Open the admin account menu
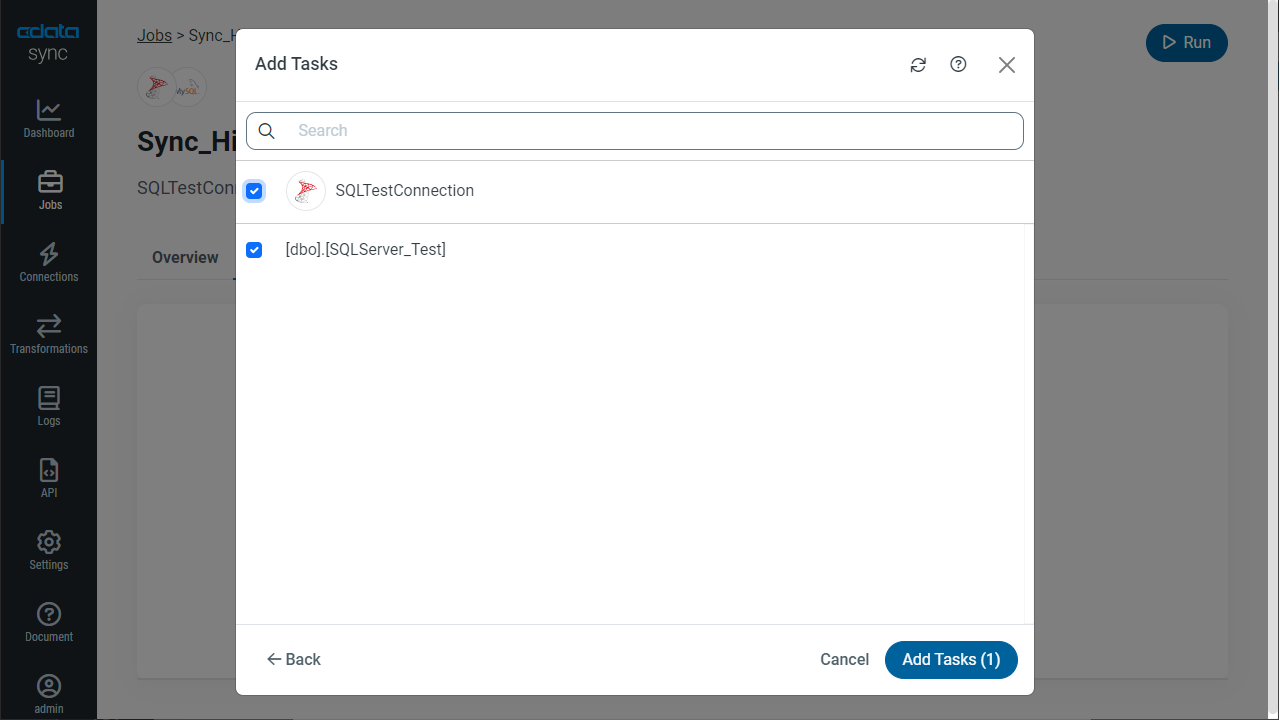 48,693
